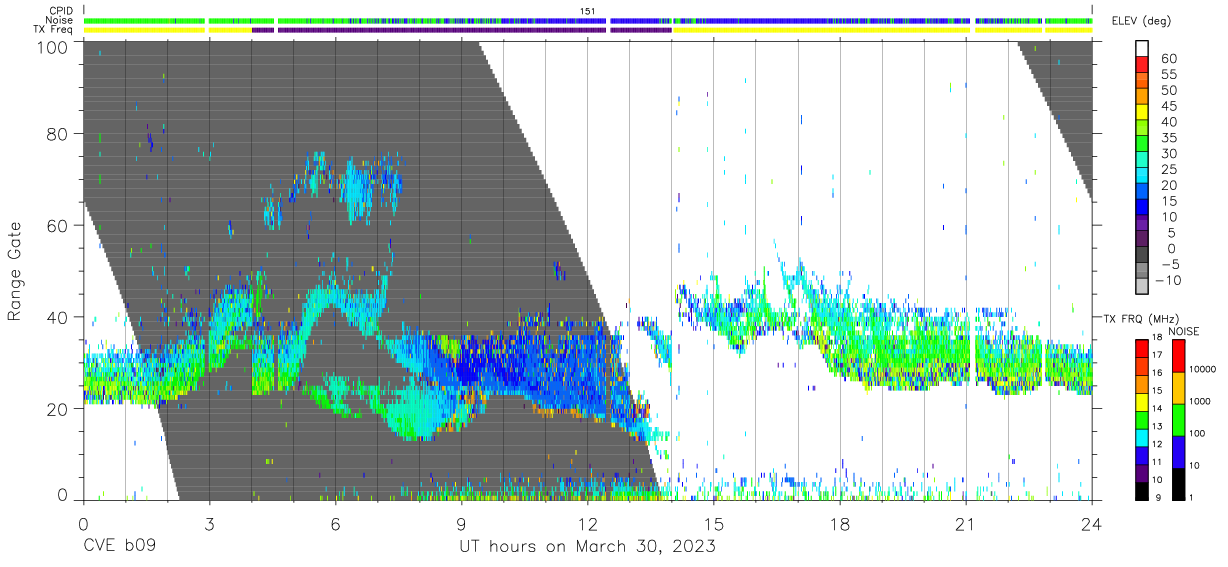Click the UT hours on March 30, 2023 caption
This screenshot has width=1228, height=567.
[587, 547]
